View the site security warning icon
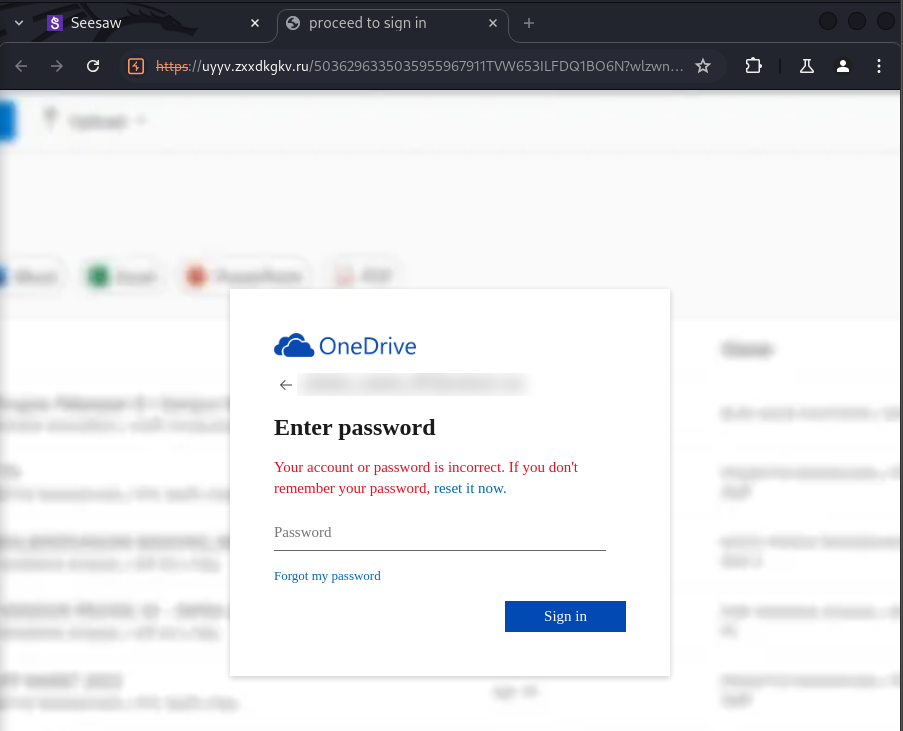This screenshot has width=903, height=731. [x=136, y=66]
